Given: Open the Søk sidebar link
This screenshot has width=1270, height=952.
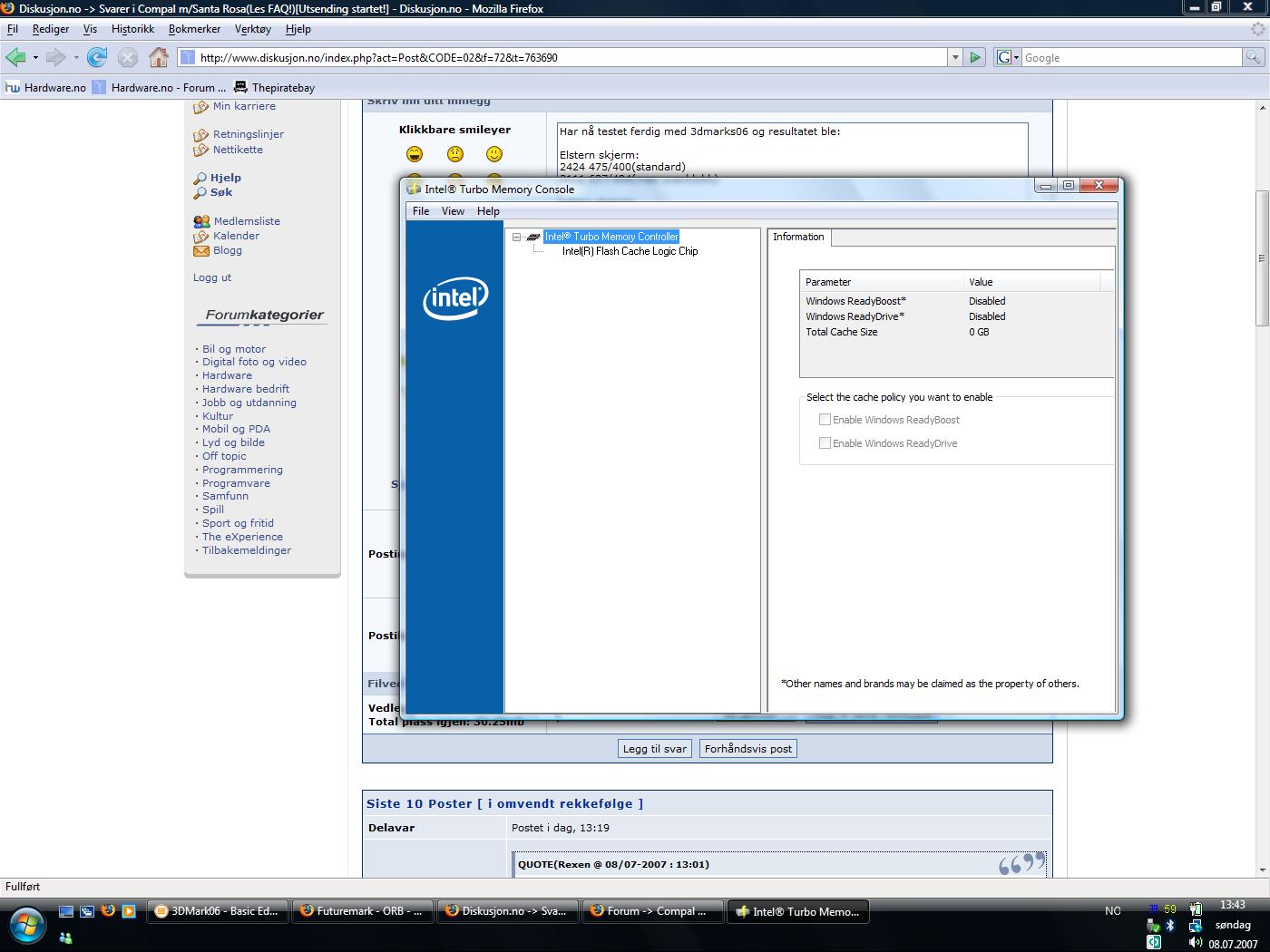Looking at the screenshot, I should click(221, 192).
